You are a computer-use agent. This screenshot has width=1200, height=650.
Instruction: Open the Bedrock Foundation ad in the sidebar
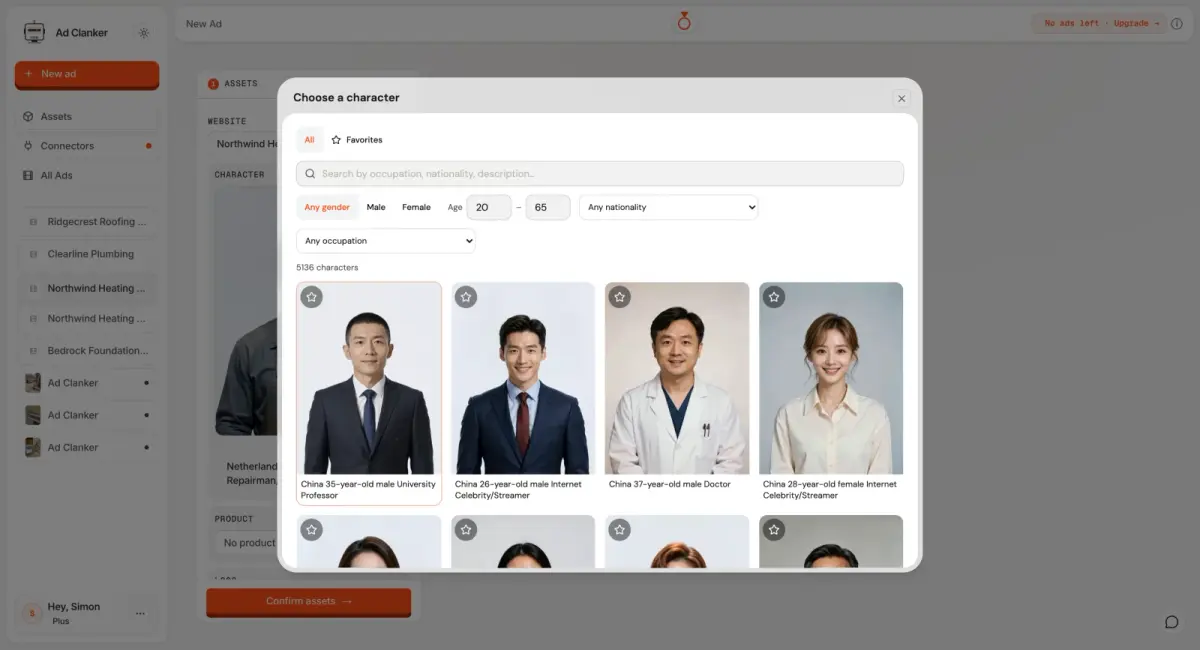(87, 351)
